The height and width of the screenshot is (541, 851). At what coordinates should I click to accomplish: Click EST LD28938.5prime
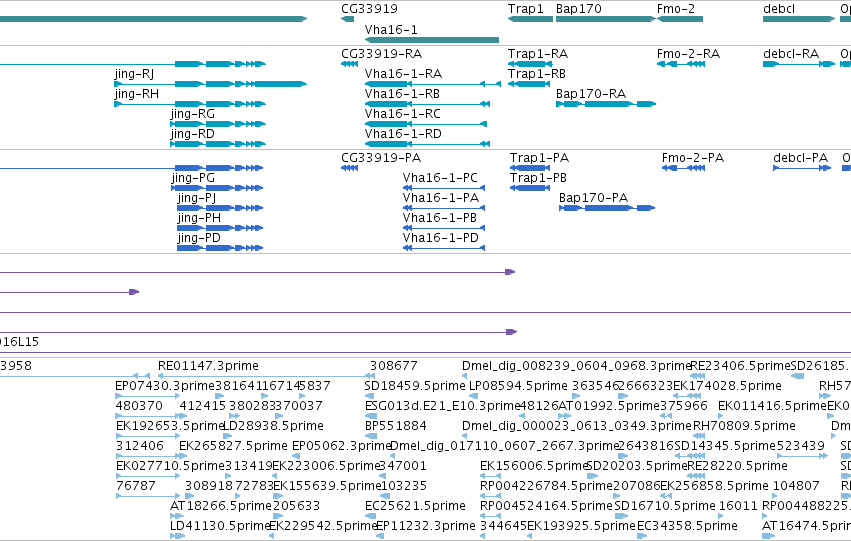[x=274, y=426]
